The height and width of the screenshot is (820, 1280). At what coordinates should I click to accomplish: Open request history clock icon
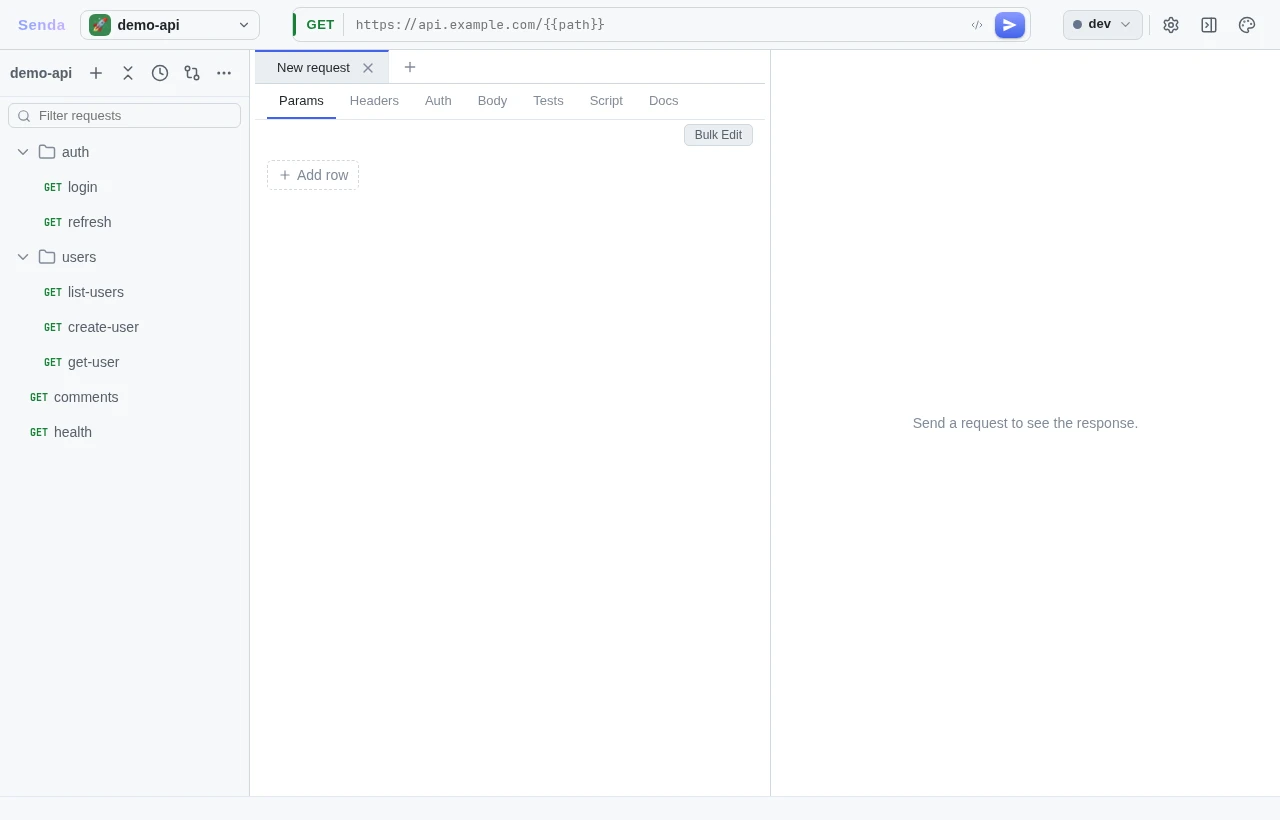click(x=160, y=73)
